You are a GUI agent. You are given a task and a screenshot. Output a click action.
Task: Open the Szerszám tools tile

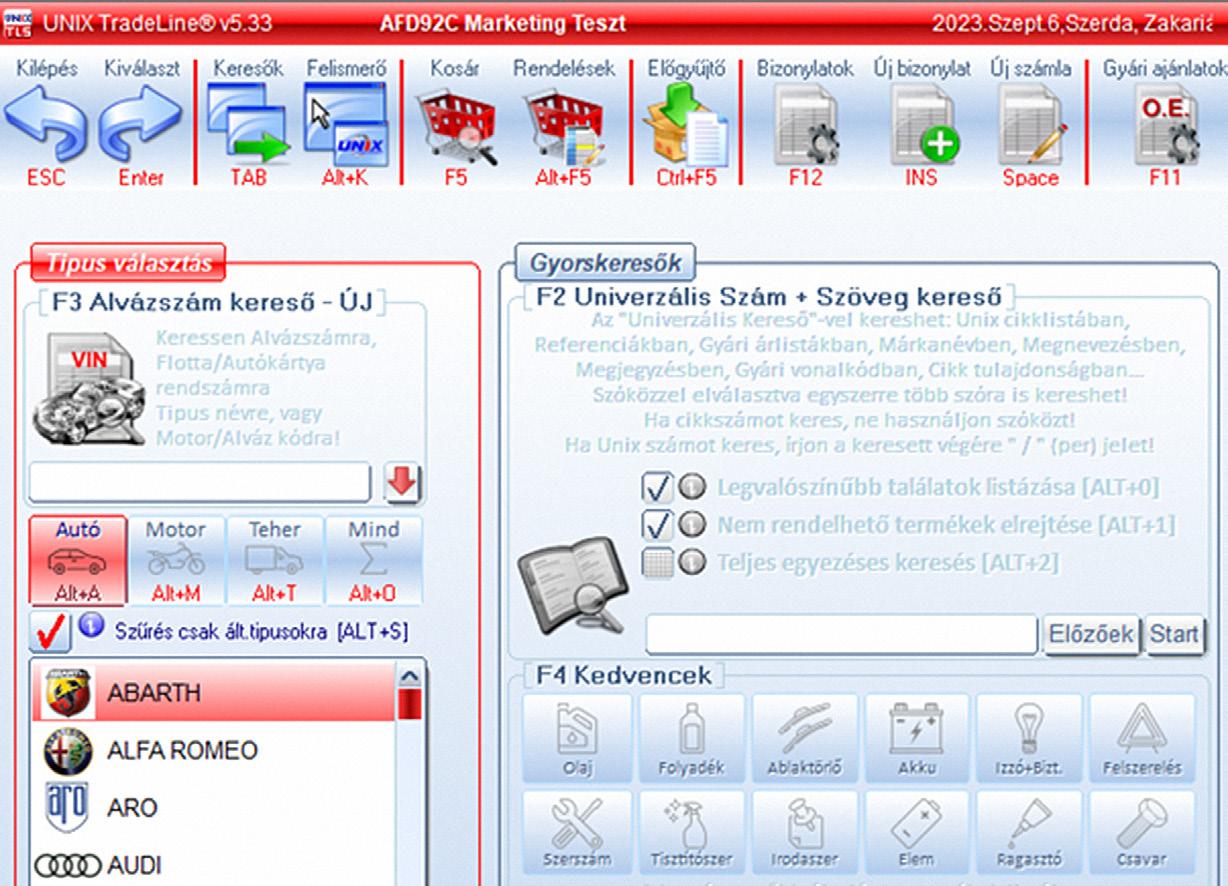577,831
